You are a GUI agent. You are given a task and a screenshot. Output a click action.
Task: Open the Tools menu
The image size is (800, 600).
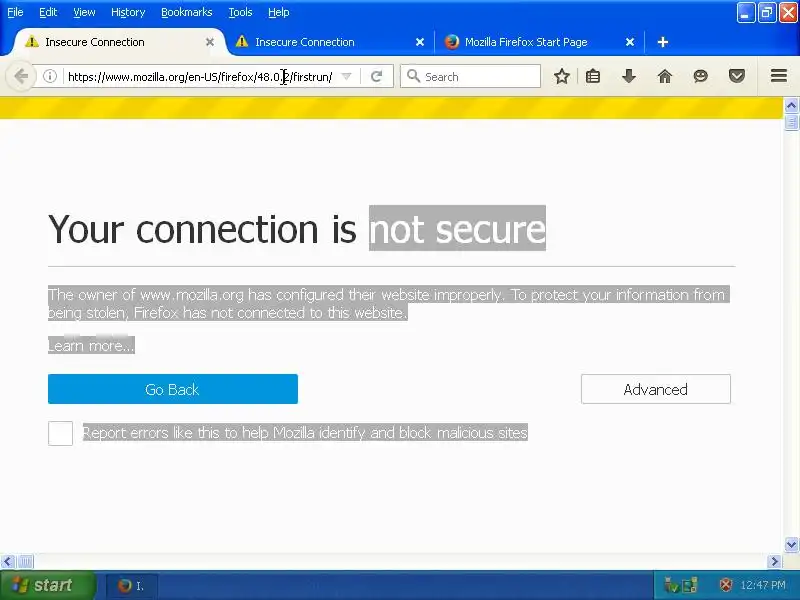(240, 12)
